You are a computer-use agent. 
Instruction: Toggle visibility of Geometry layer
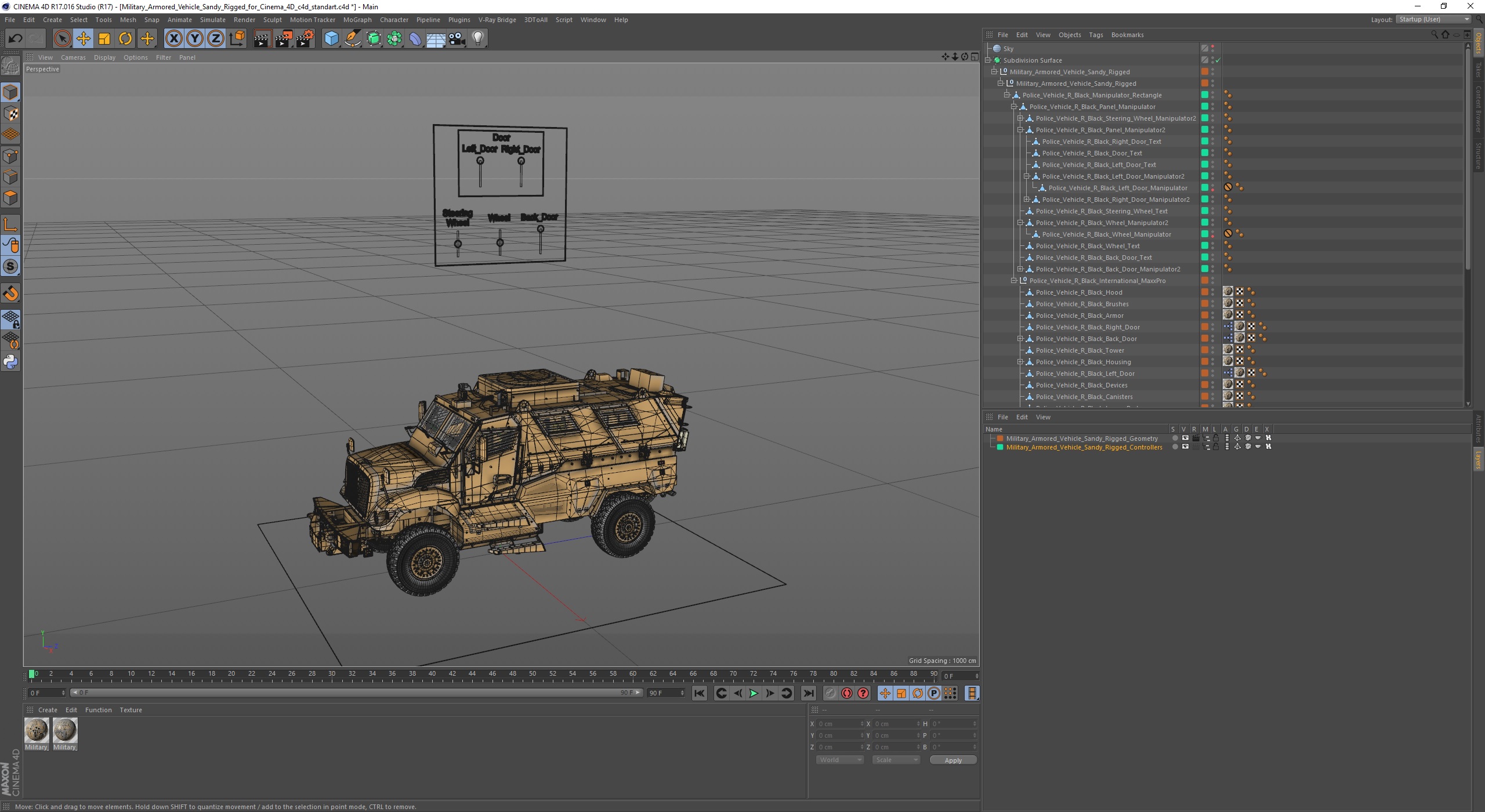coord(1185,438)
